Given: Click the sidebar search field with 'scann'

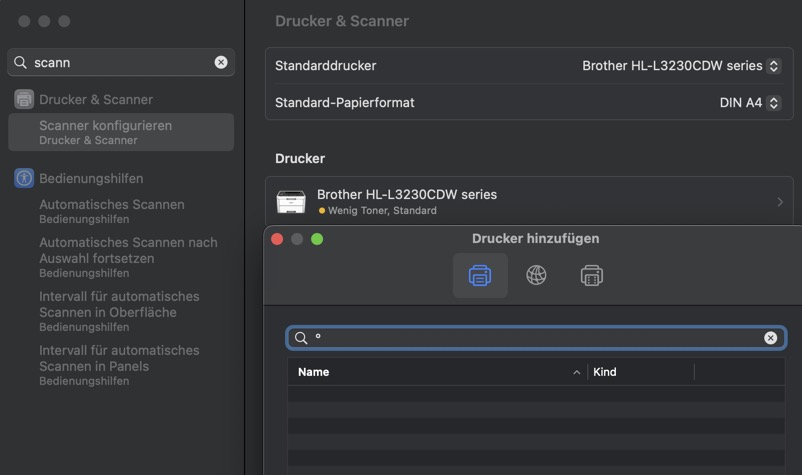Looking at the screenshot, I should click(x=120, y=62).
